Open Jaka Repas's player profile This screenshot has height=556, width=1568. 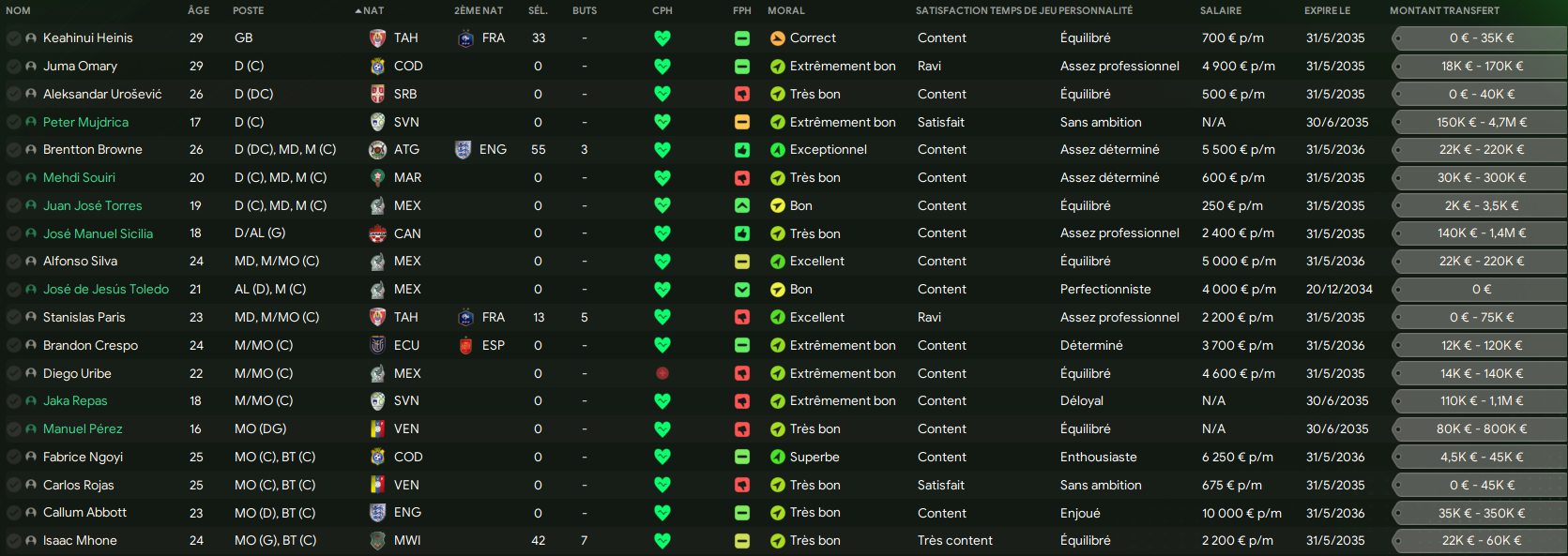pos(75,401)
